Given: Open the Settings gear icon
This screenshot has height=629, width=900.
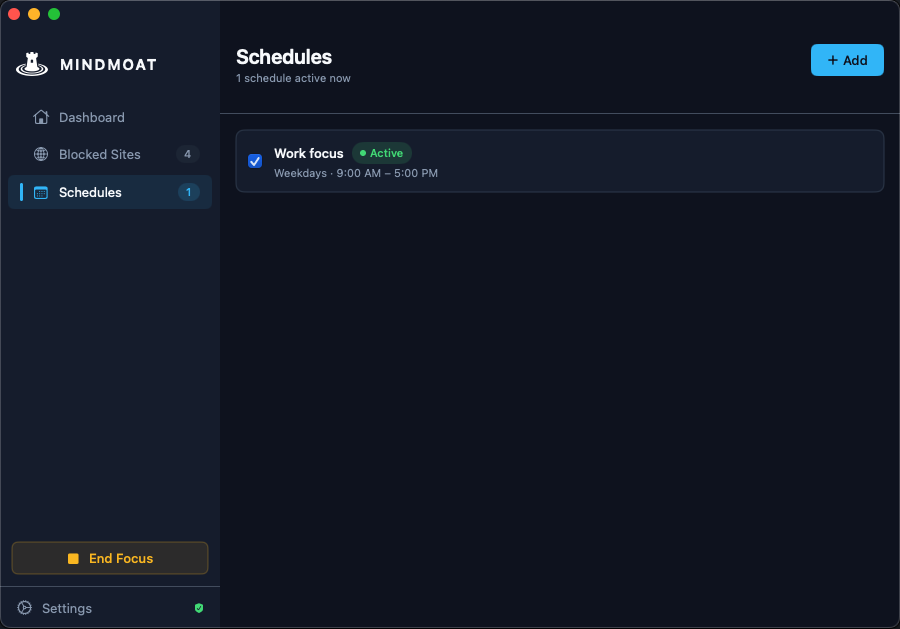Looking at the screenshot, I should pos(25,608).
